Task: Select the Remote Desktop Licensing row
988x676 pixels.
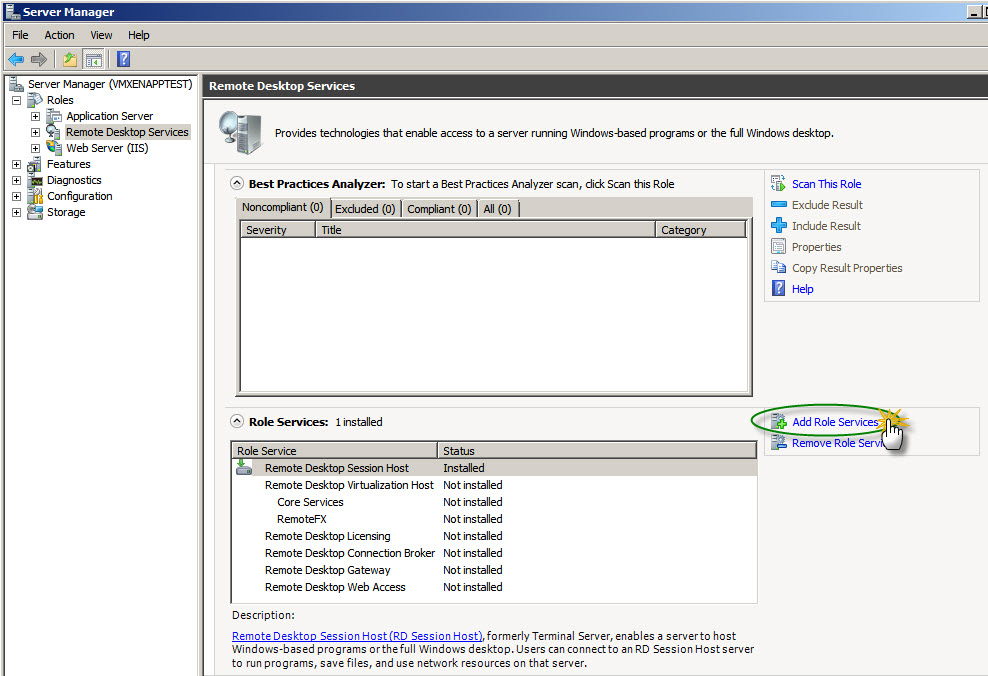Action: pyautogui.click(x=495, y=536)
